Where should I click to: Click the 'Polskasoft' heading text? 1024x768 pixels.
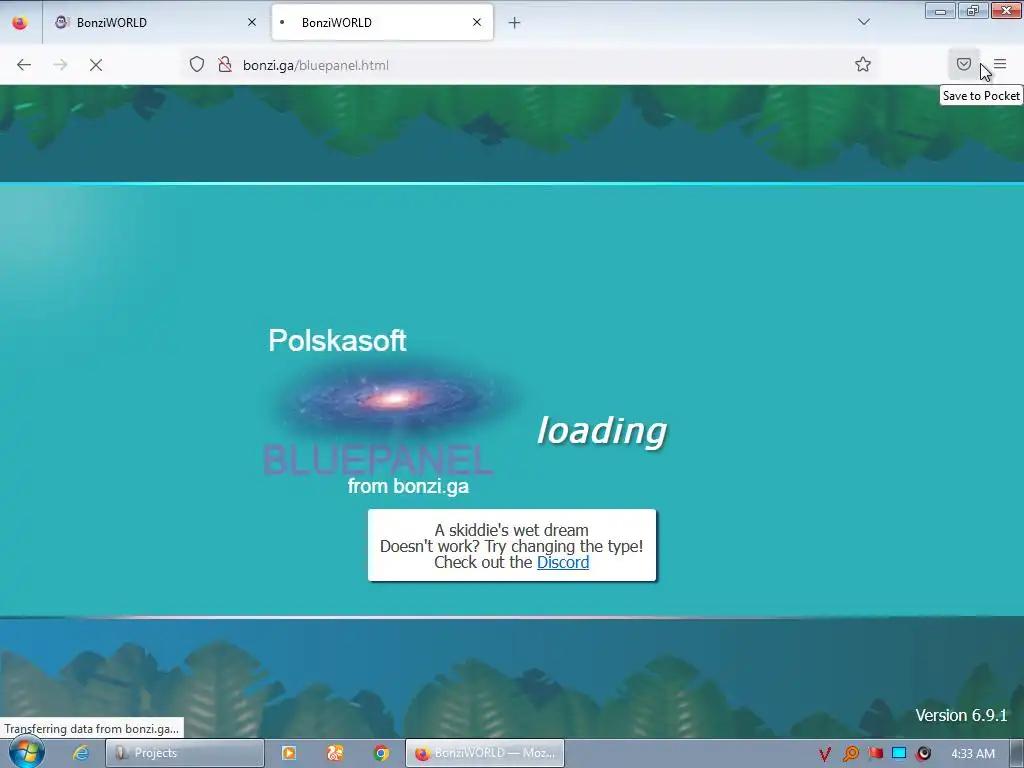pos(337,340)
